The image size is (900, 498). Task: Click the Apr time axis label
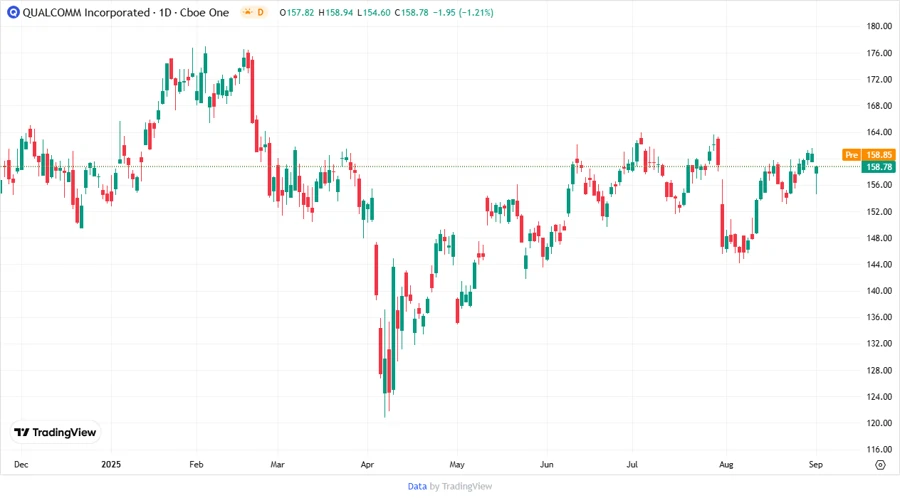(367, 464)
